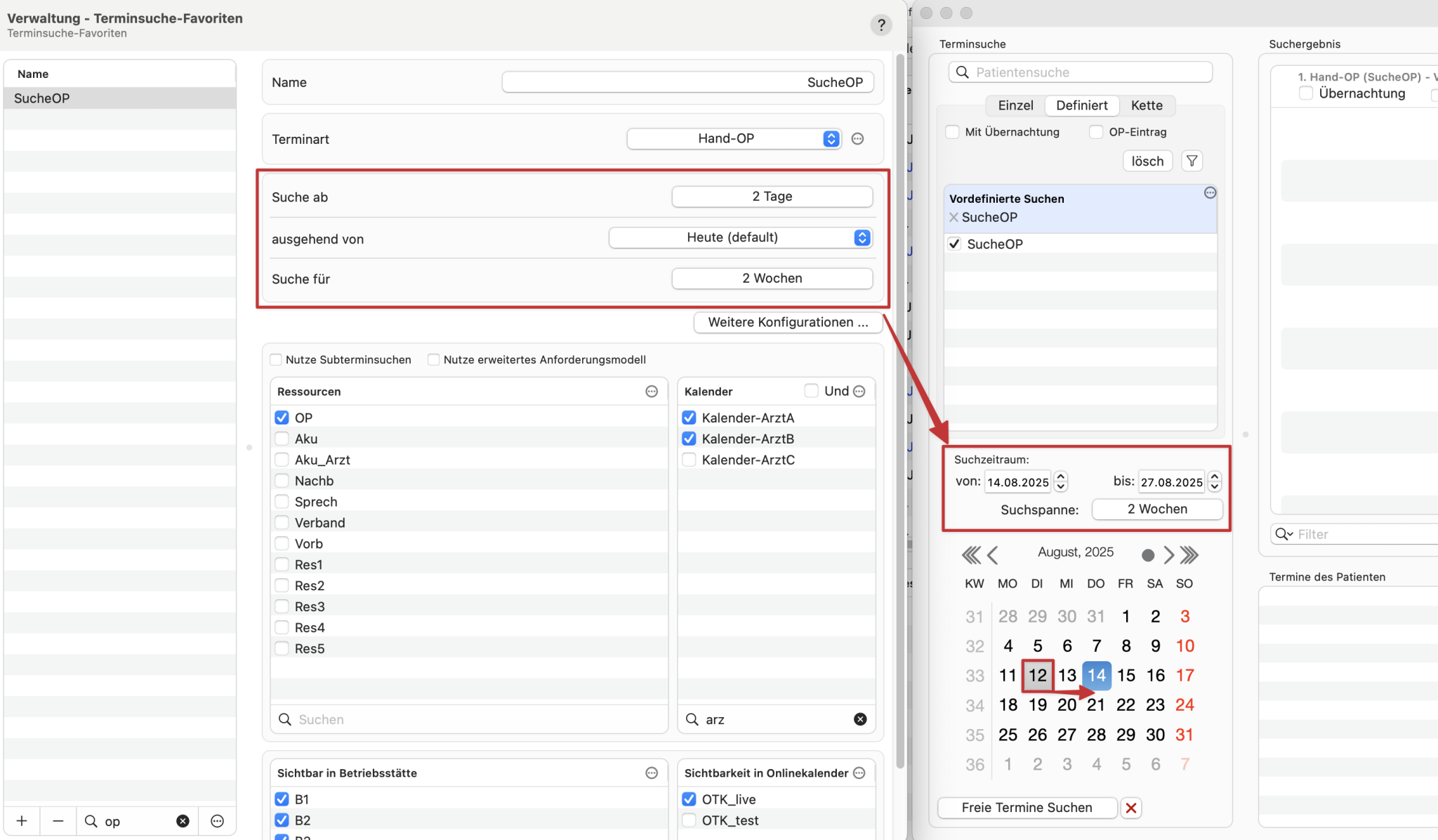1438x840 pixels.
Task: Add a new favorite with plus button
Action: (22, 821)
